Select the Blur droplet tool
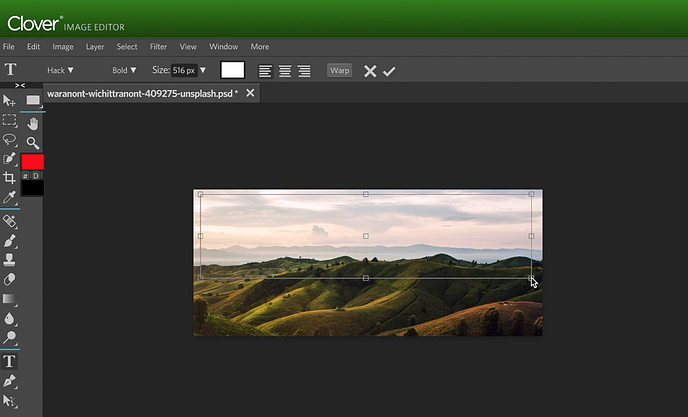 9,318
